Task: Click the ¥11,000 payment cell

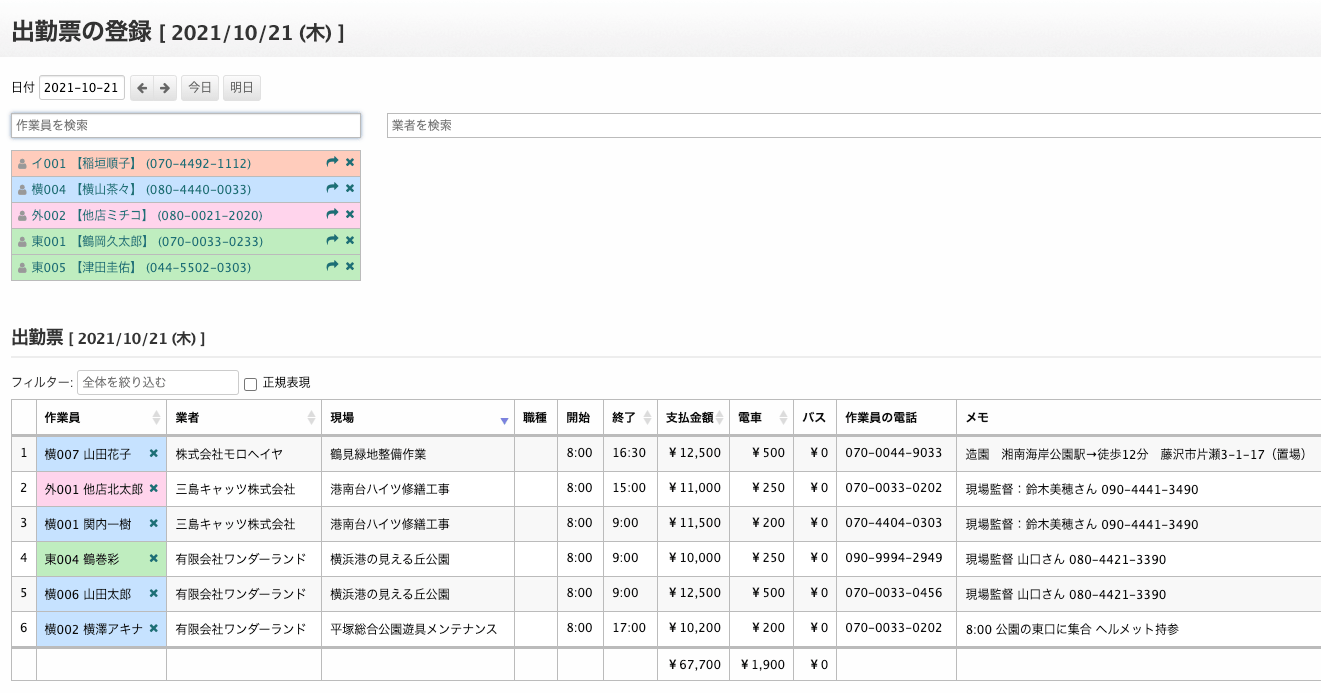Action: [x=694, y=489]
